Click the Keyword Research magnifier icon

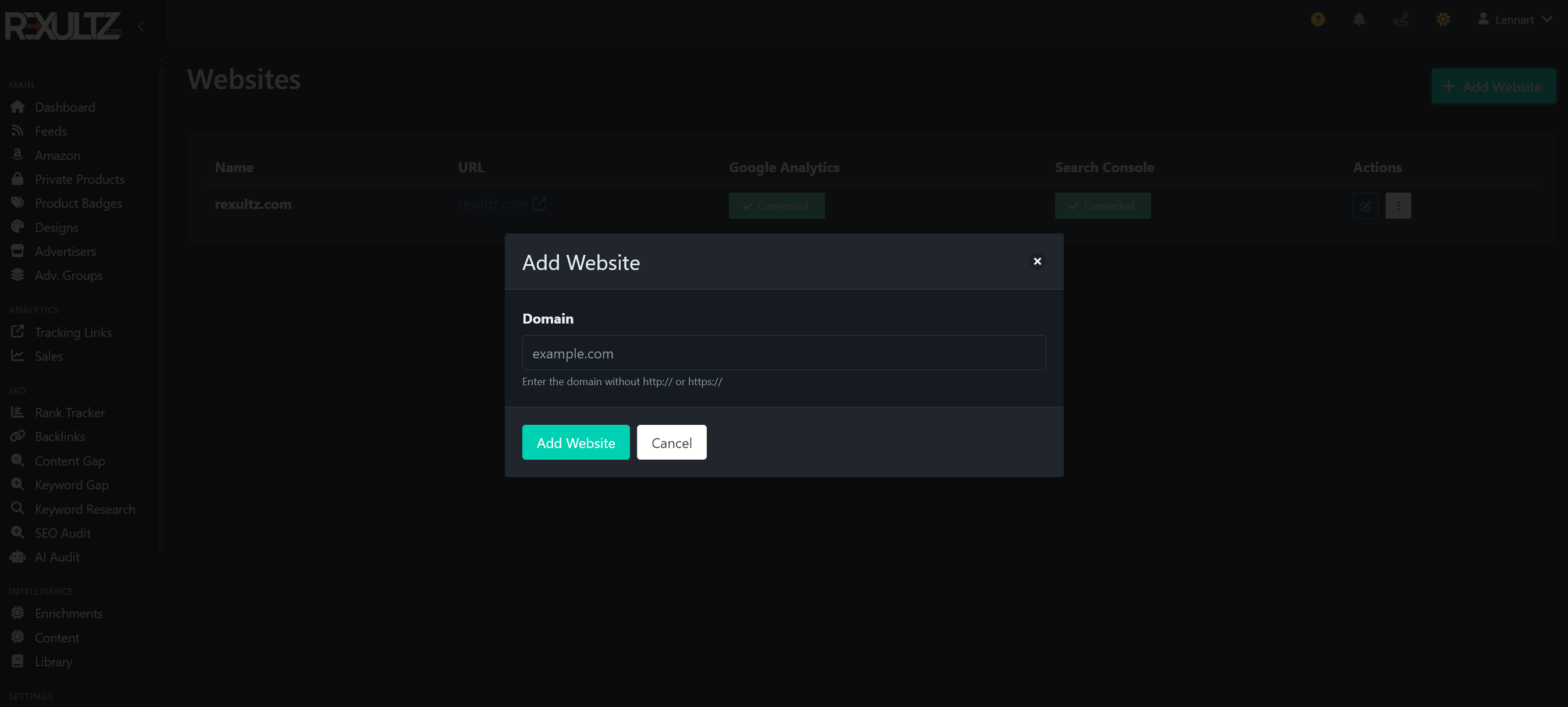[x=17, y=509]
